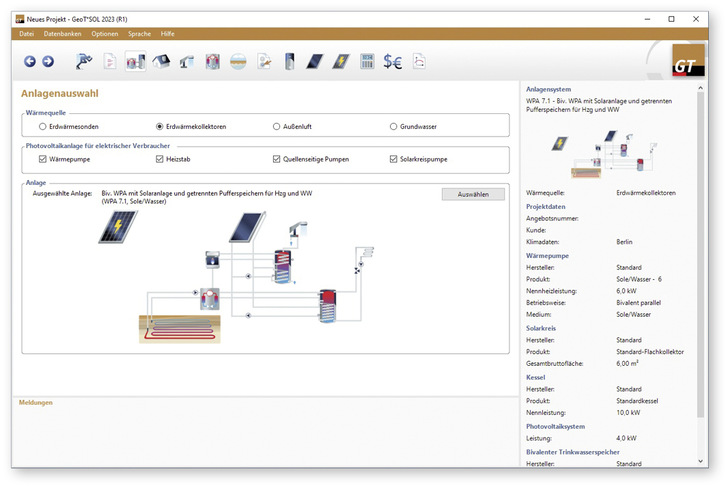Image resolution: width=728 pixels, height=488 pixels.
Task: Open the Datei menu
Action: click(x=26, y=34)
